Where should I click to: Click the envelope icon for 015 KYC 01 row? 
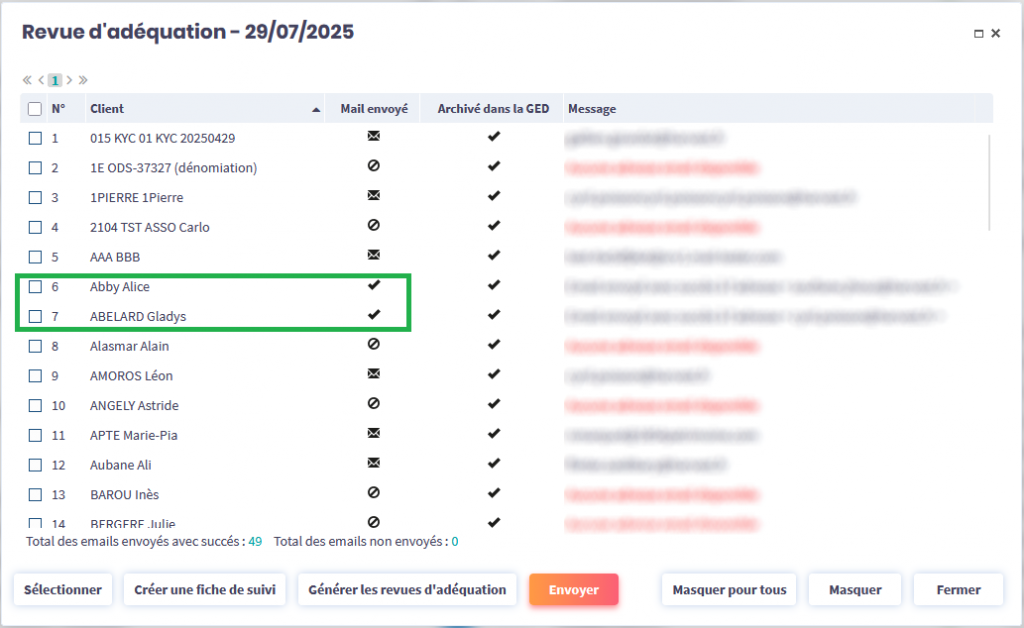[x=374, y=137]
